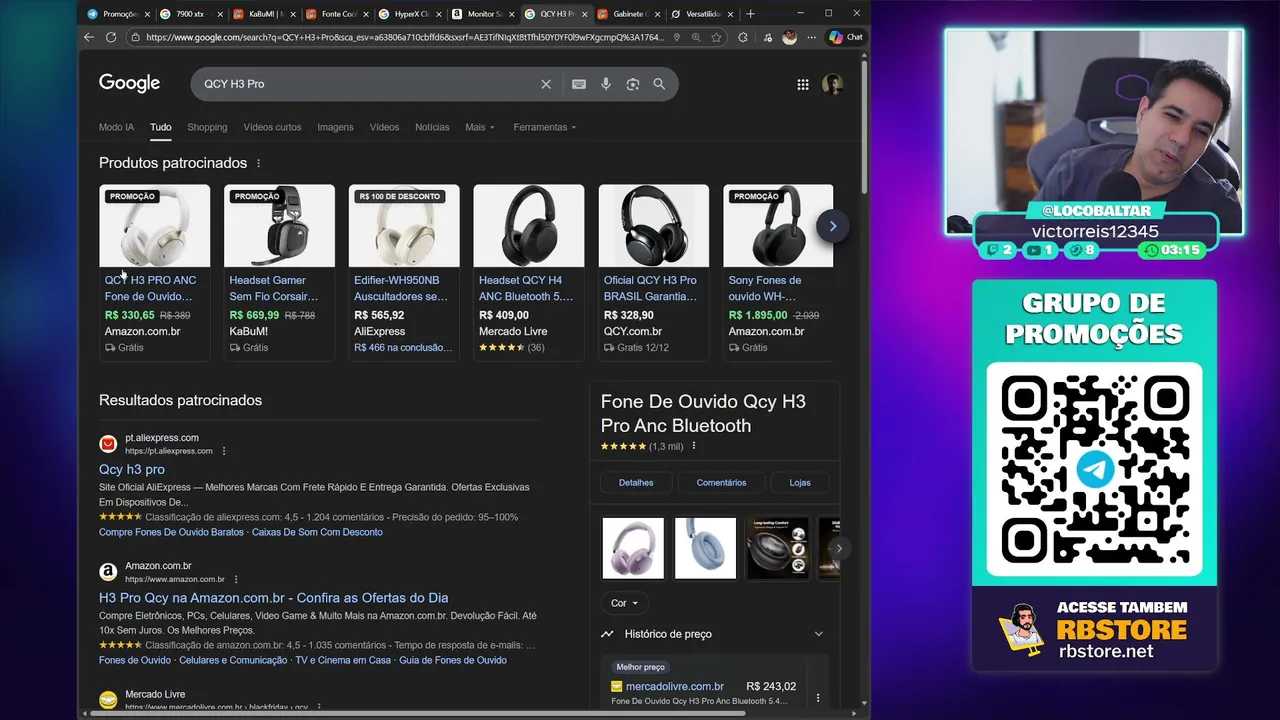This screenshot has height=720, width=1280.
Task: Open Oficial QCY H3 Pro BRASIL listing
Action: click(x=653, y=271)
